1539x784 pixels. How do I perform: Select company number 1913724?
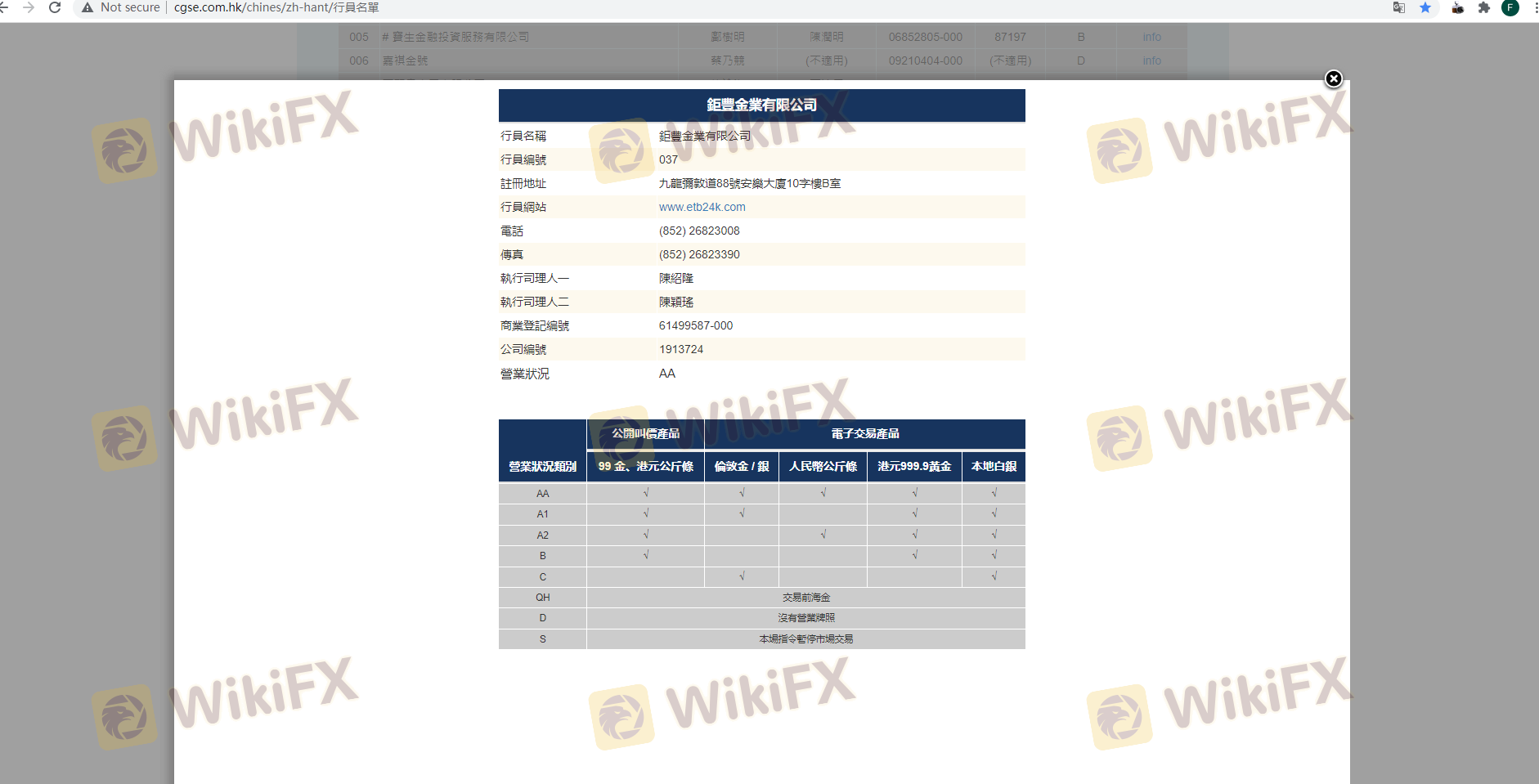[681, 349]
